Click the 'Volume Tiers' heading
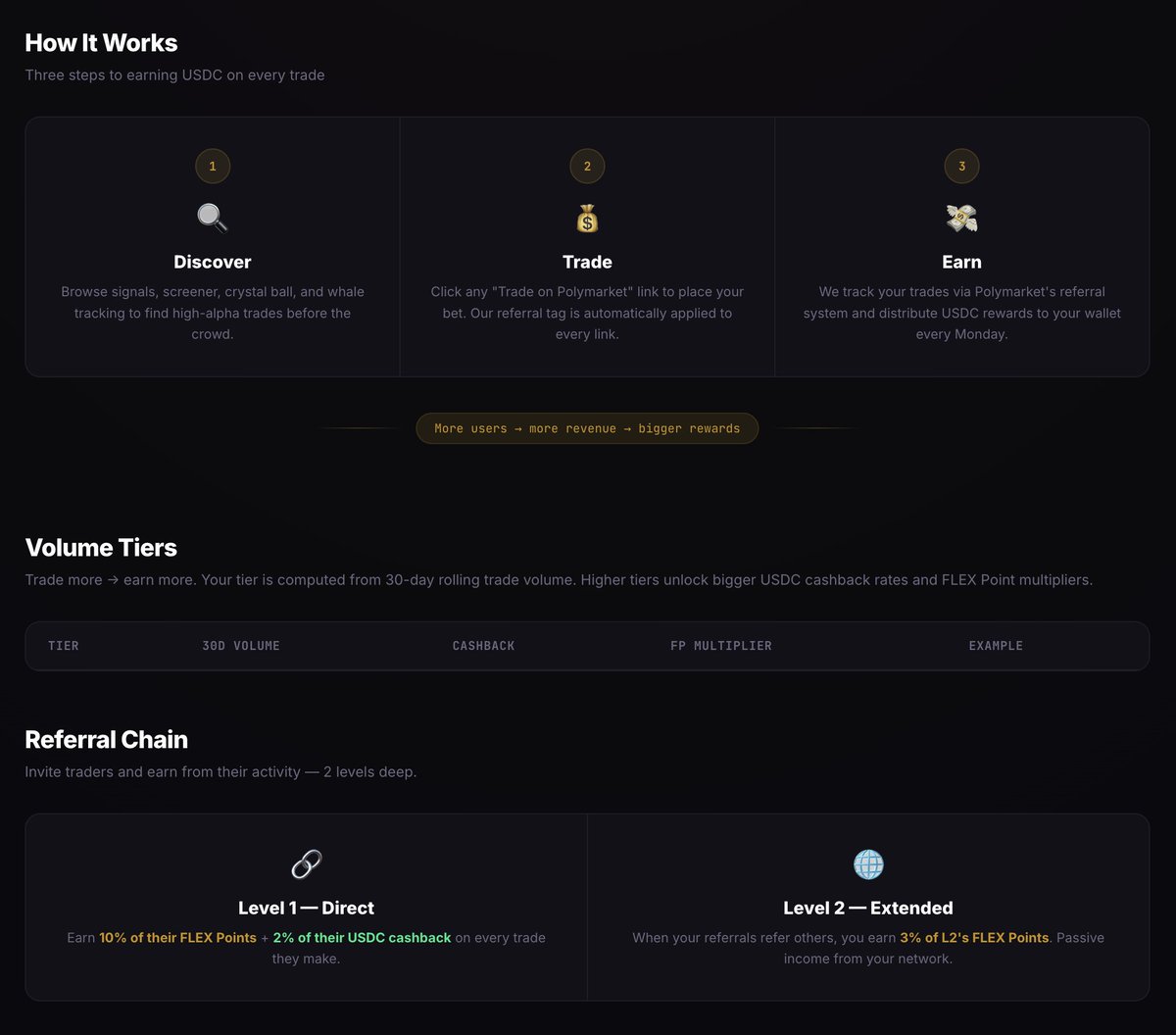Image resolution: width=1176 pixels, height=1035 pixels. tap(101, 547)
